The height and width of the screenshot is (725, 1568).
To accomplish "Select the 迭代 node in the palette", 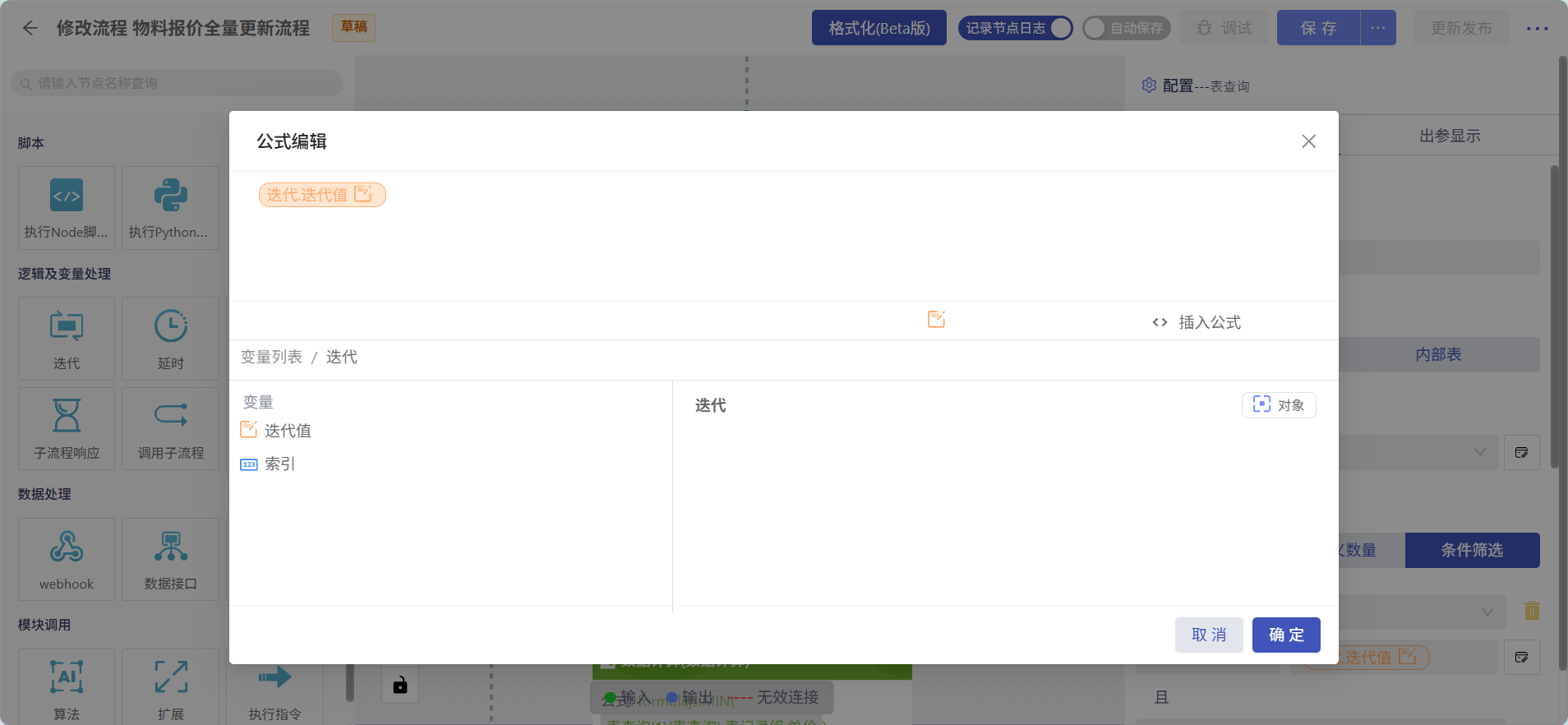I will [x=67, y=339].
